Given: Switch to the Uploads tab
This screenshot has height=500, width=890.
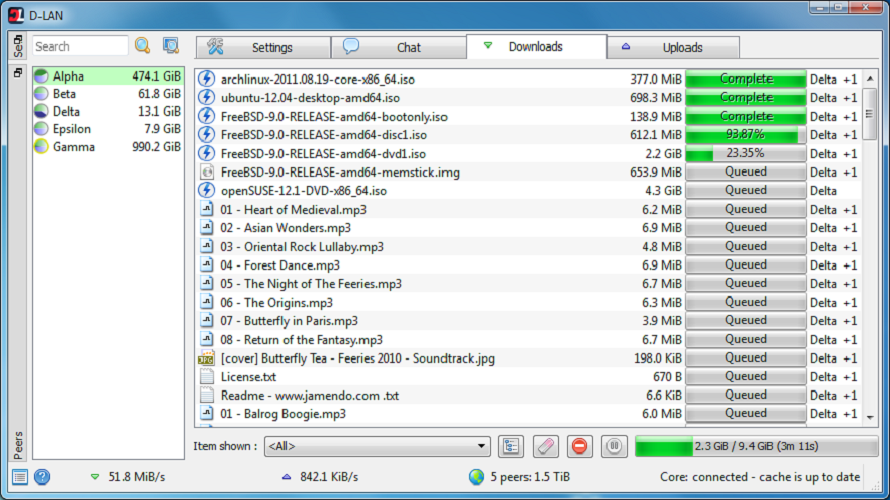Looking at the screenshot, I should click(673, 47).
